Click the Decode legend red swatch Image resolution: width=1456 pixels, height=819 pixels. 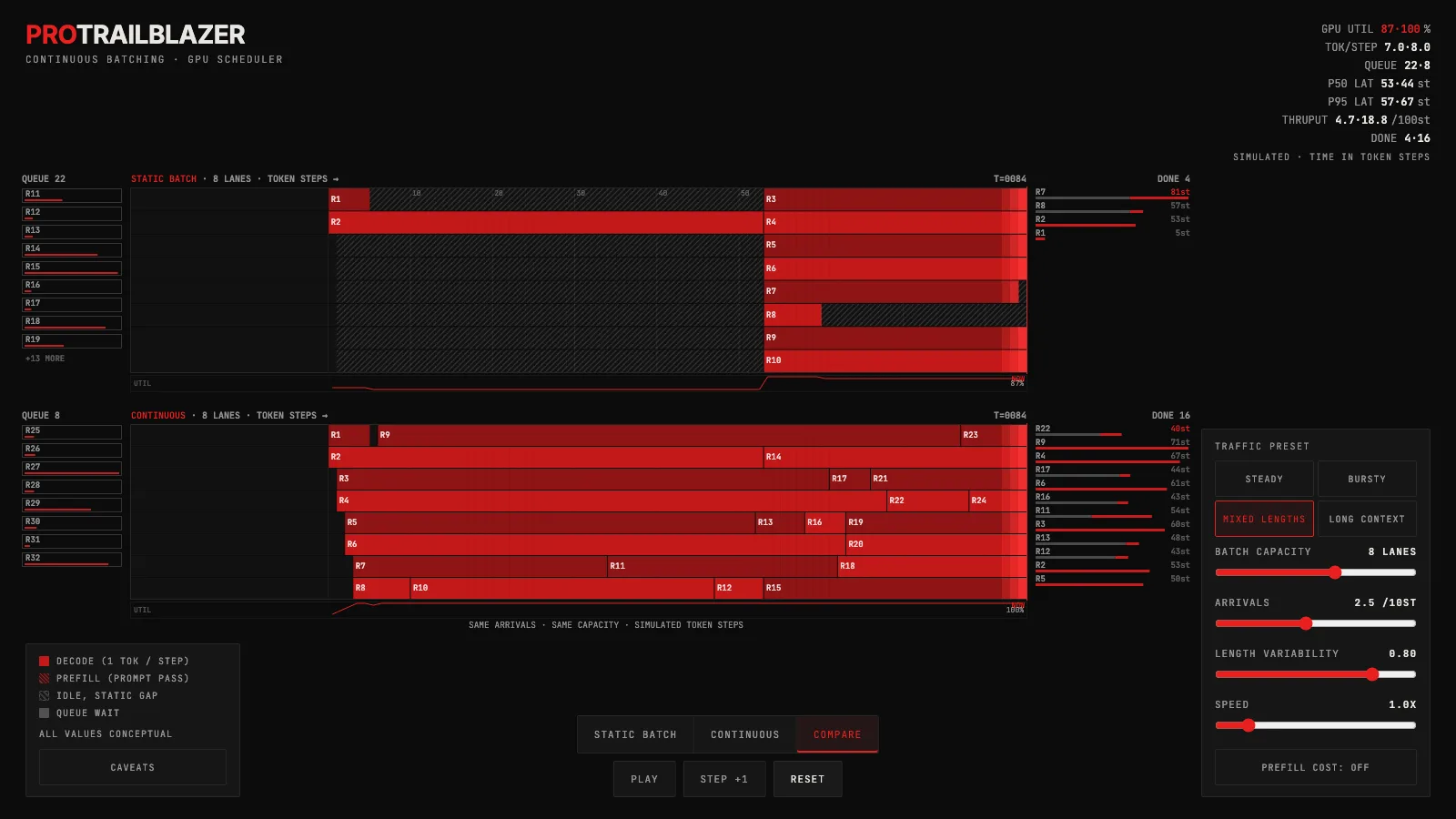[x=44, y=662]
